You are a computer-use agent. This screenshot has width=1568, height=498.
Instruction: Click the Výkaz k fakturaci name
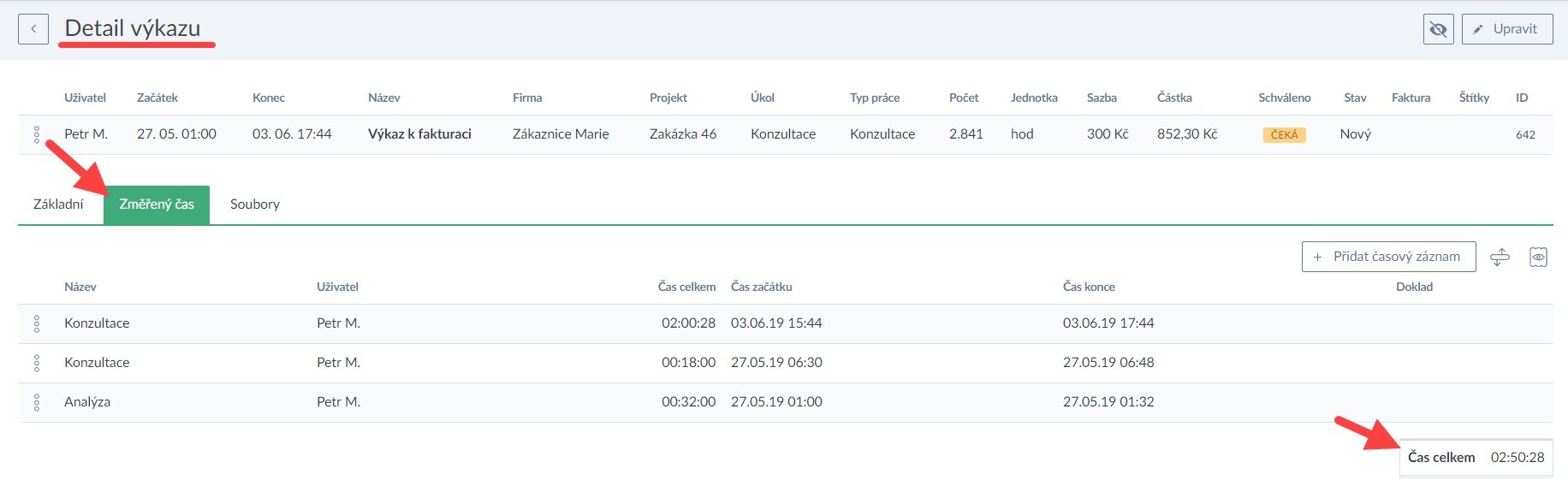click(419, 134)
